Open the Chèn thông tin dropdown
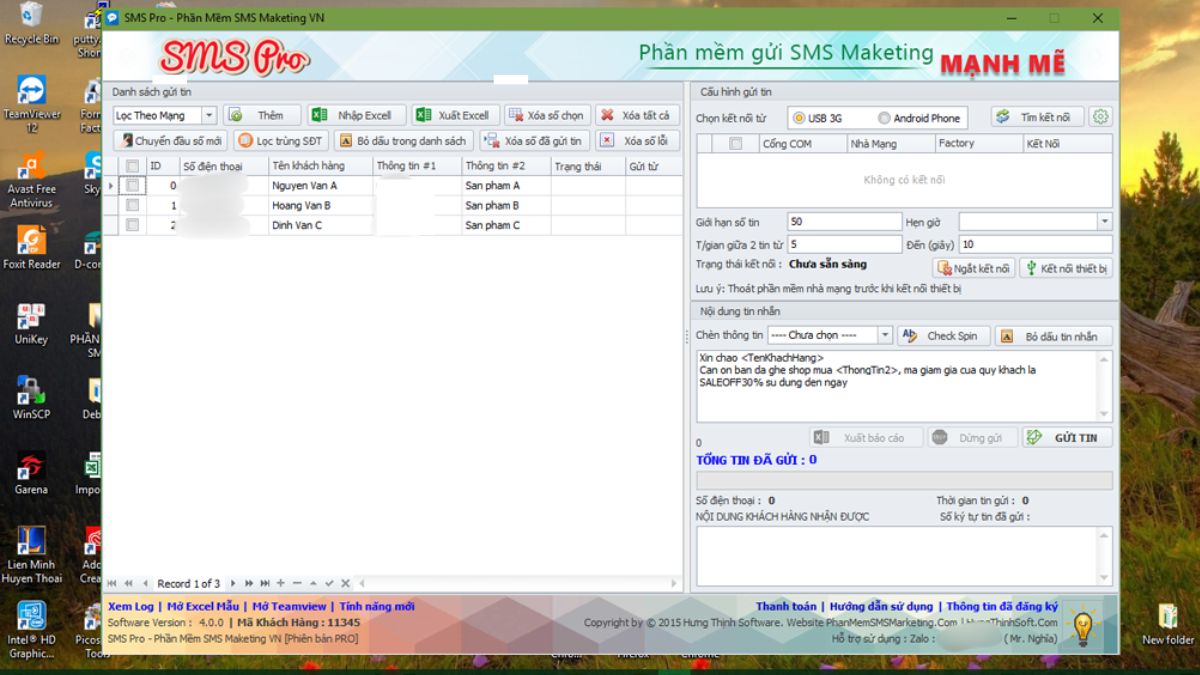The width and height of the screenshot is (1200, 675). (x=884, y=336)
